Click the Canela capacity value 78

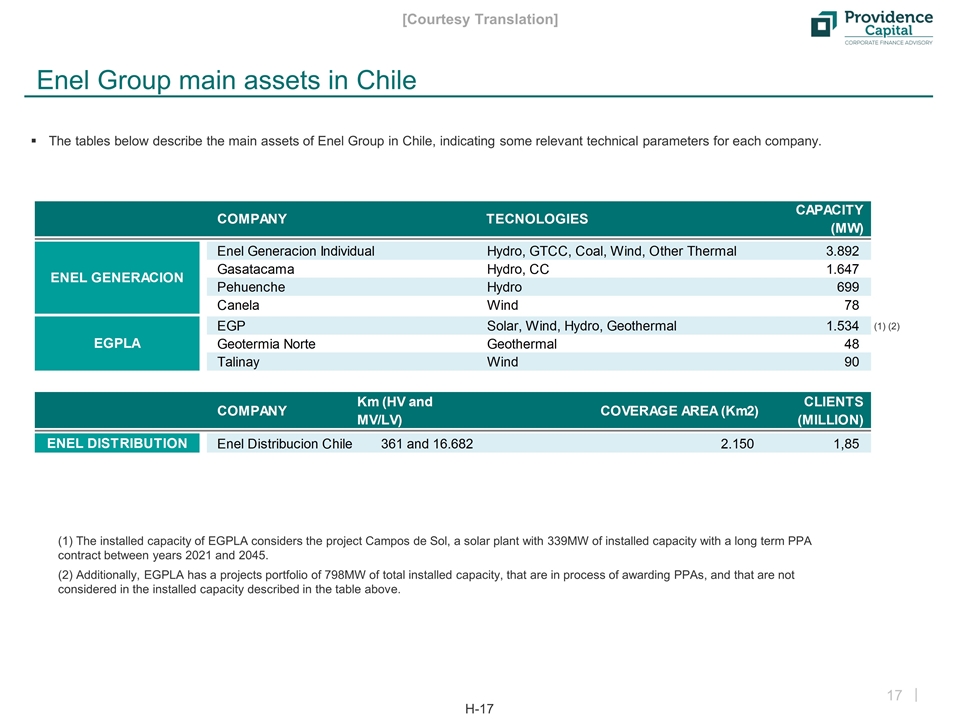(x=850, y=305)
